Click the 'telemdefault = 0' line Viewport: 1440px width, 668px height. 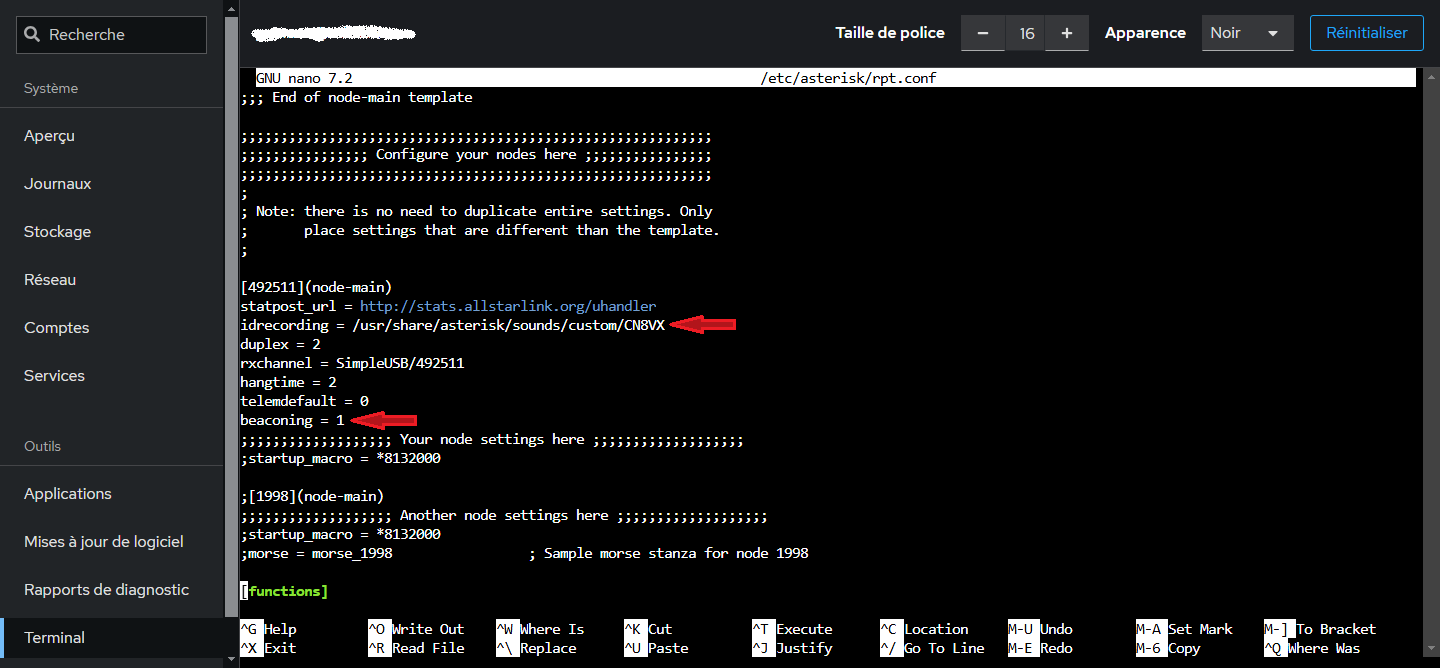(304, 401)
